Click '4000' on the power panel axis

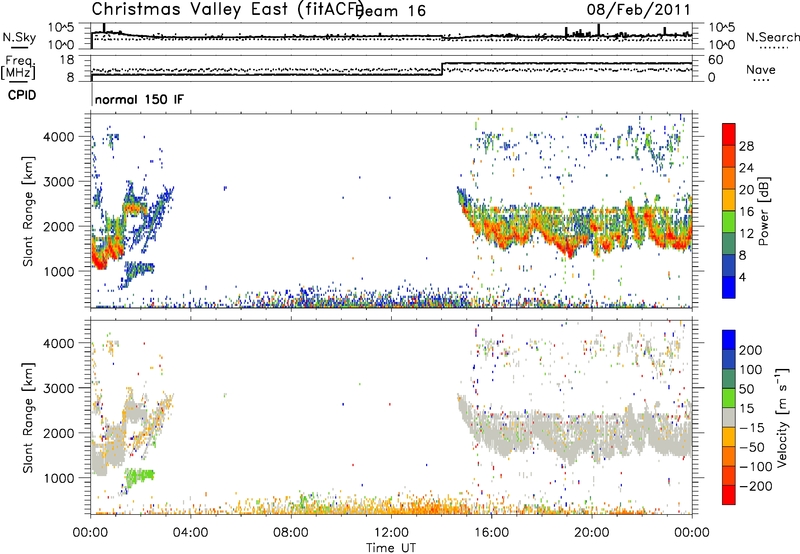(x=59, y=137)
